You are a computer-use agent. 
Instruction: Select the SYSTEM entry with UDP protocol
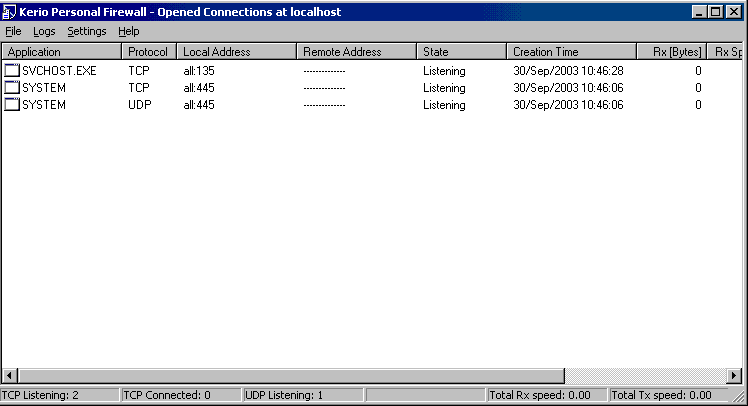[x=44, y=104]
